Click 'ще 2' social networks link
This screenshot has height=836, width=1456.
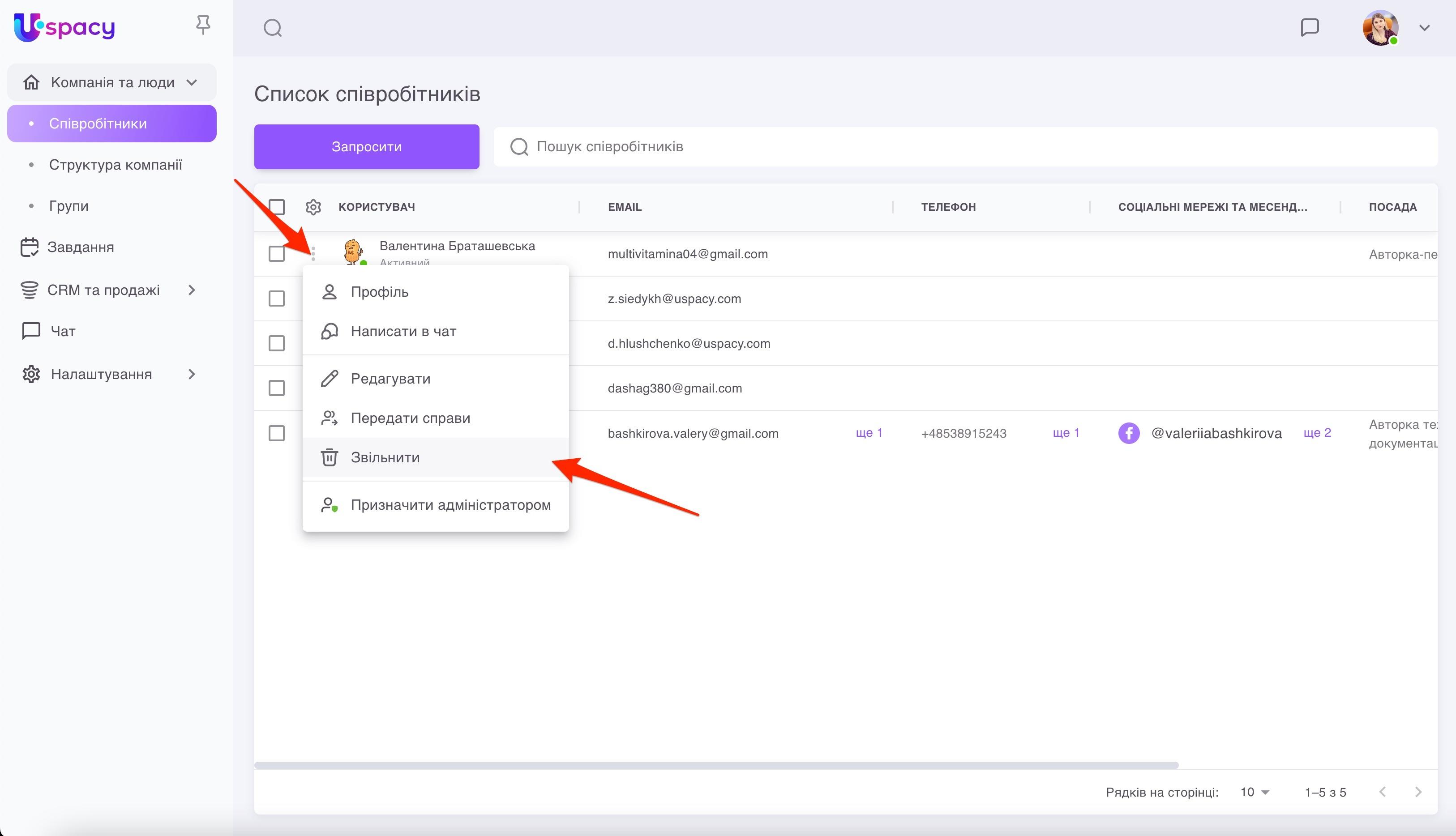tap(1317, 432)
